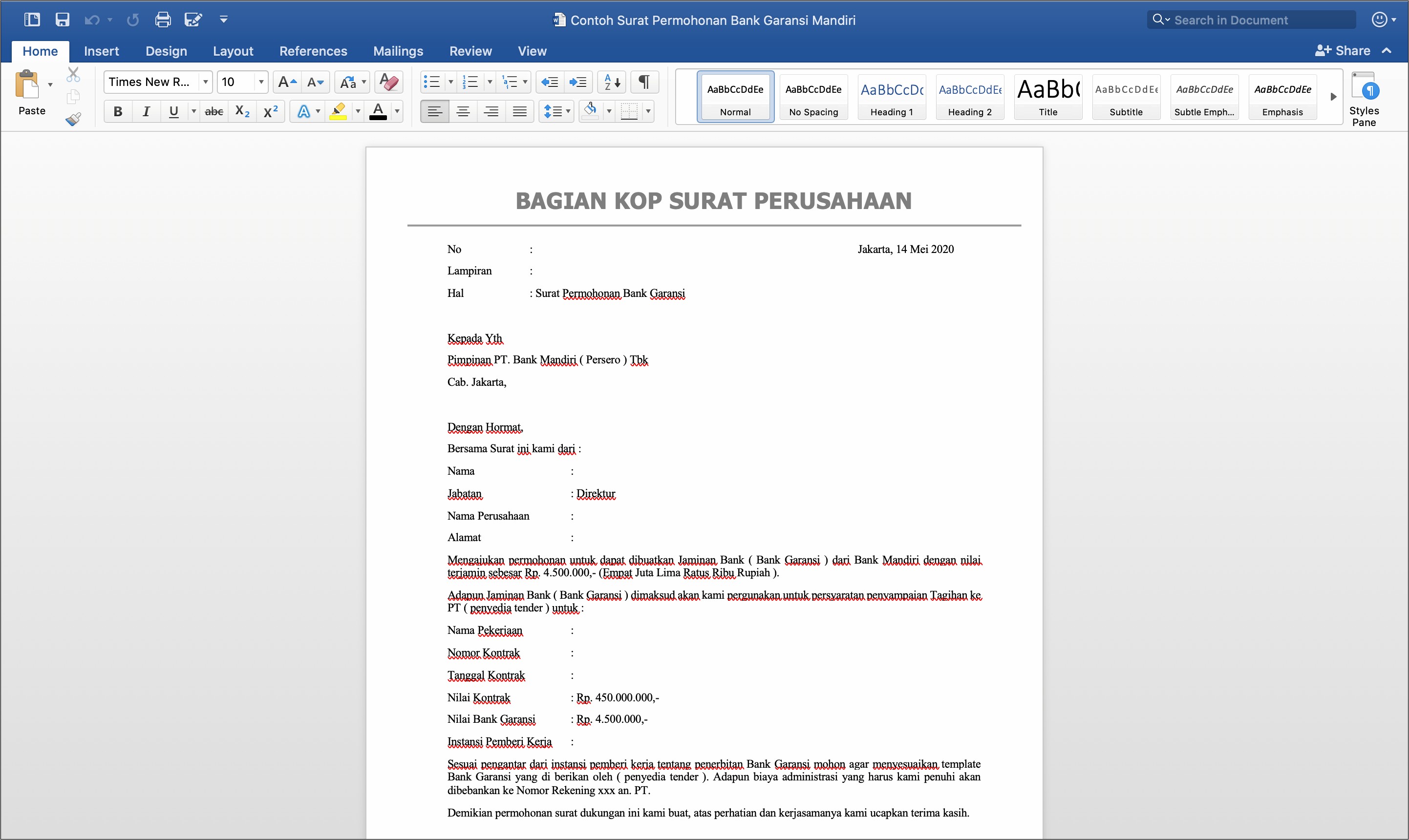Viewport: 1409px width, 840px height.
Task: Select the No Spacing style option
Action: [813, 98]
